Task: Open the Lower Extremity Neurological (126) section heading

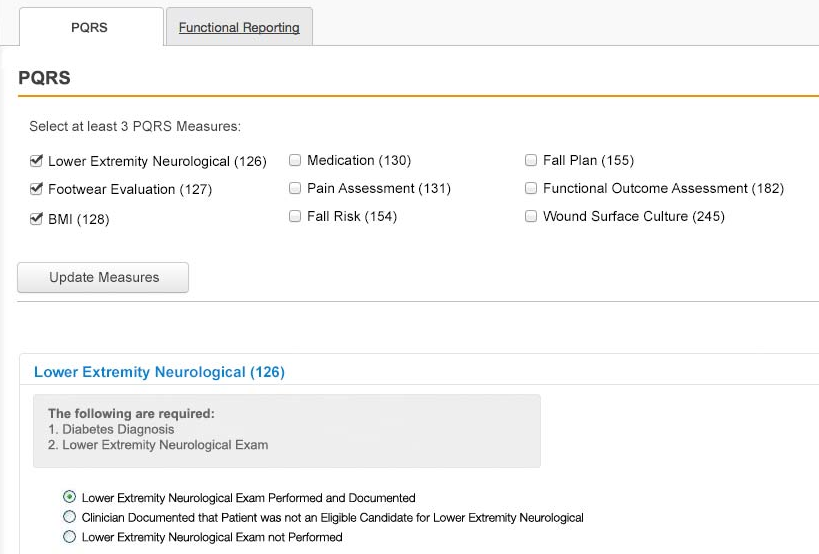Action: point(159,372)
